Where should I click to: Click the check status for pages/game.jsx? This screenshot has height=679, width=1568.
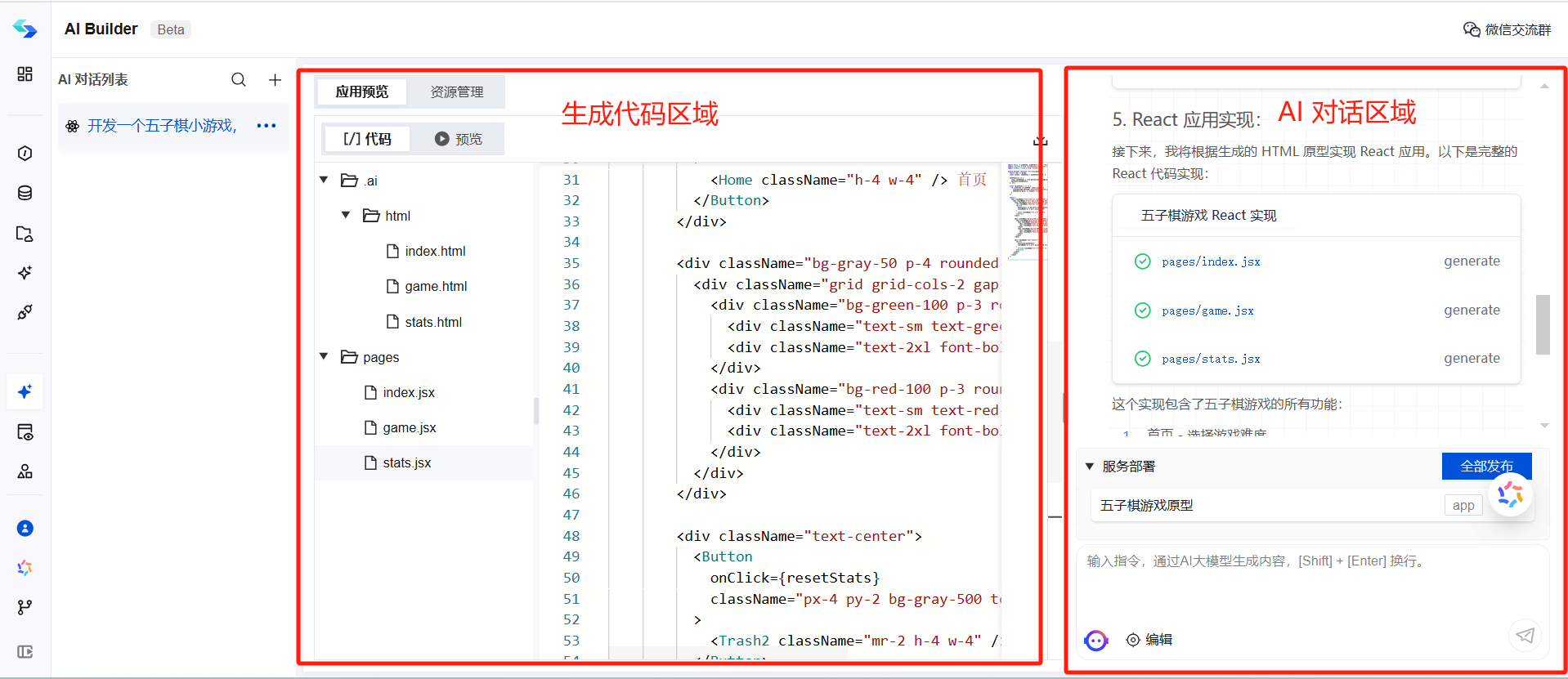pyautogui.click(x=1143, y=310)
